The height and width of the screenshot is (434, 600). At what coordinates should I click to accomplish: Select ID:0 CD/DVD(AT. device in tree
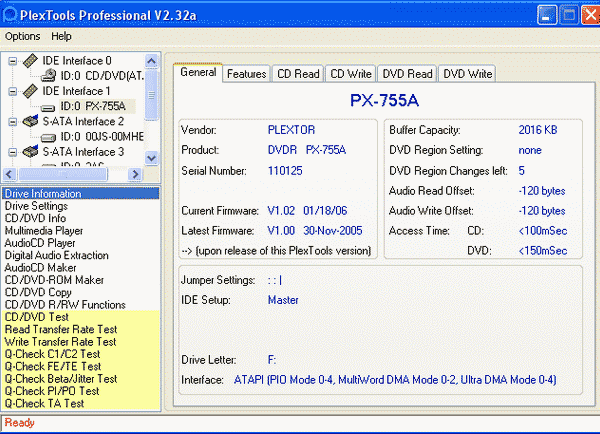(x=102, y=76)
